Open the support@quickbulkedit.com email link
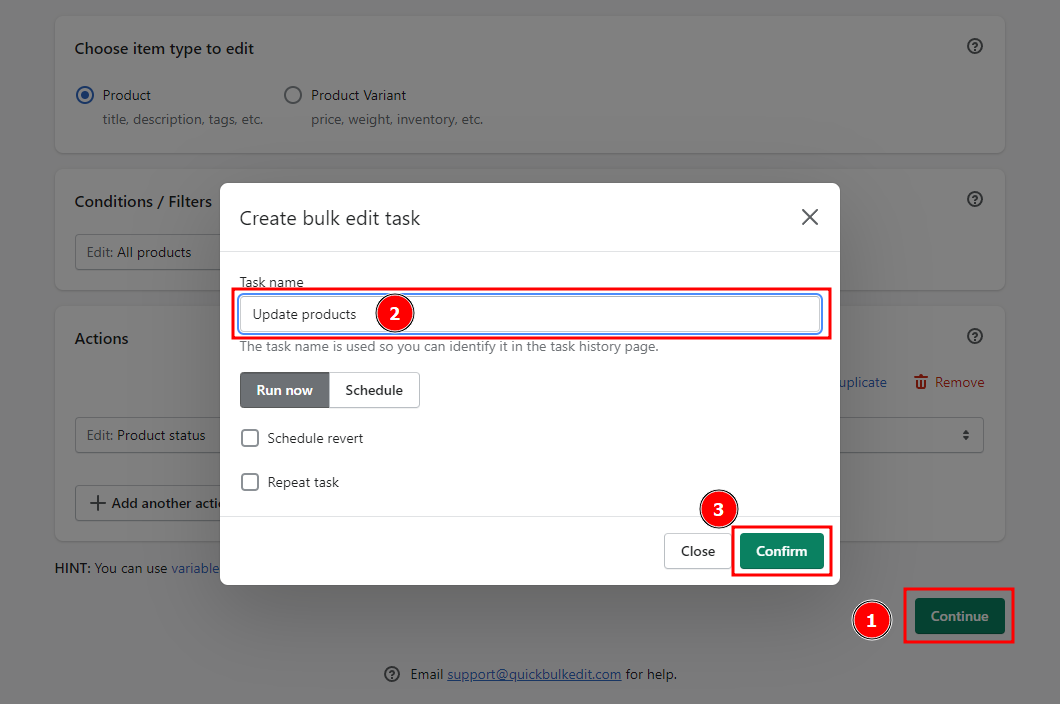Image resolution: width=1060 pixels, height=704 pixels. (x=534, y=674)
